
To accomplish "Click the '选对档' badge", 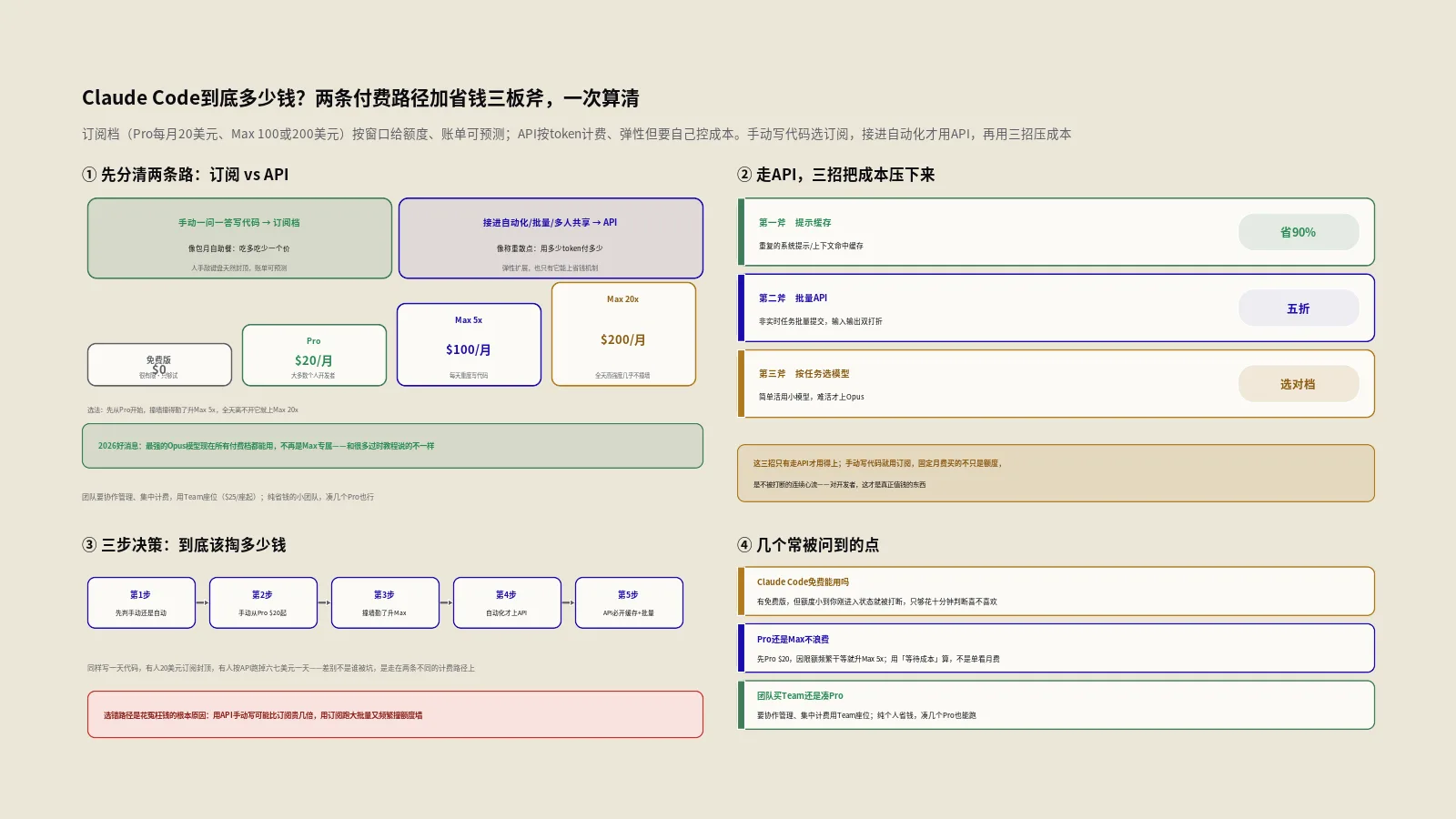I will coord(1299,384).
